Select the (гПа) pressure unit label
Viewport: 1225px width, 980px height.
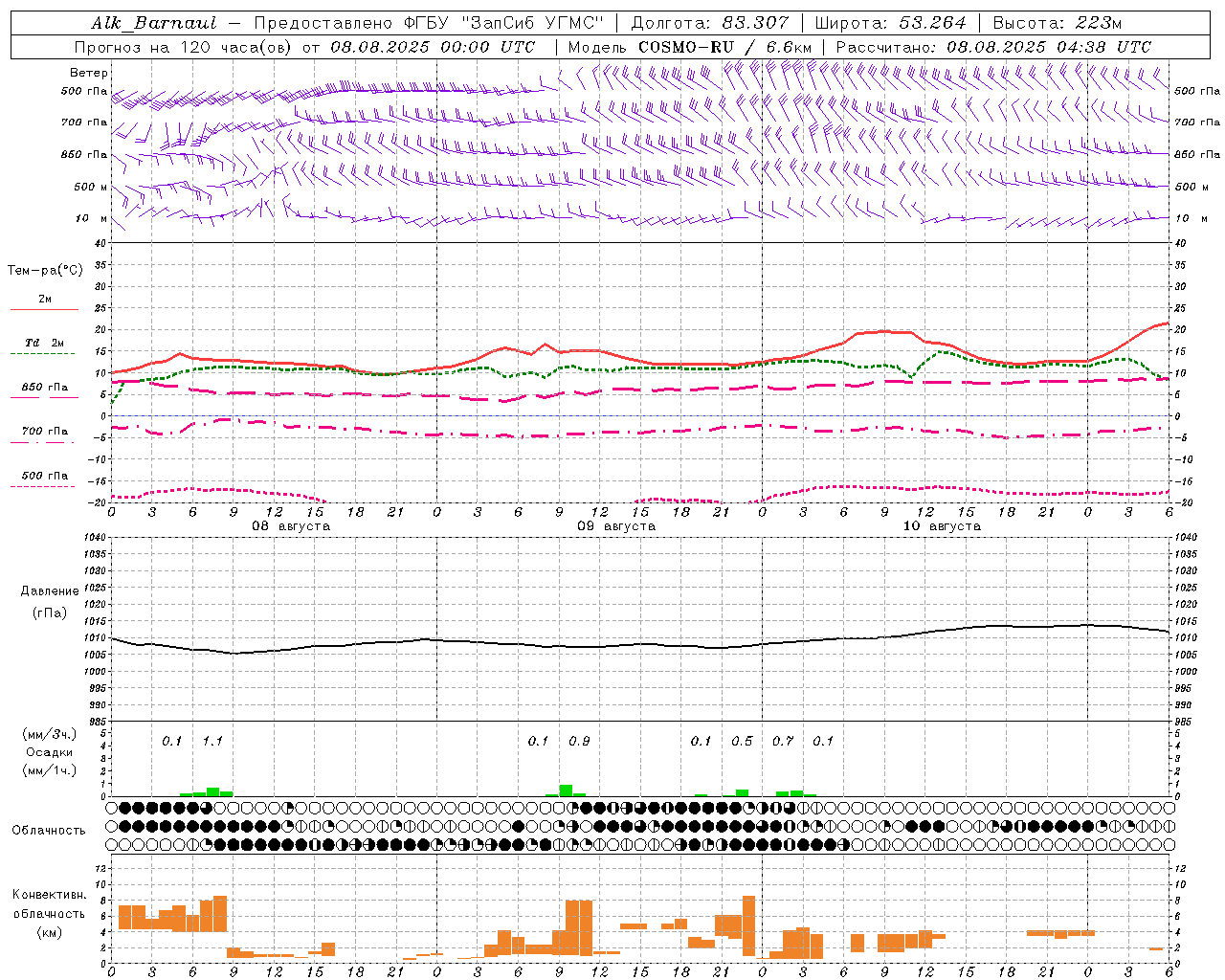(50, 612)
